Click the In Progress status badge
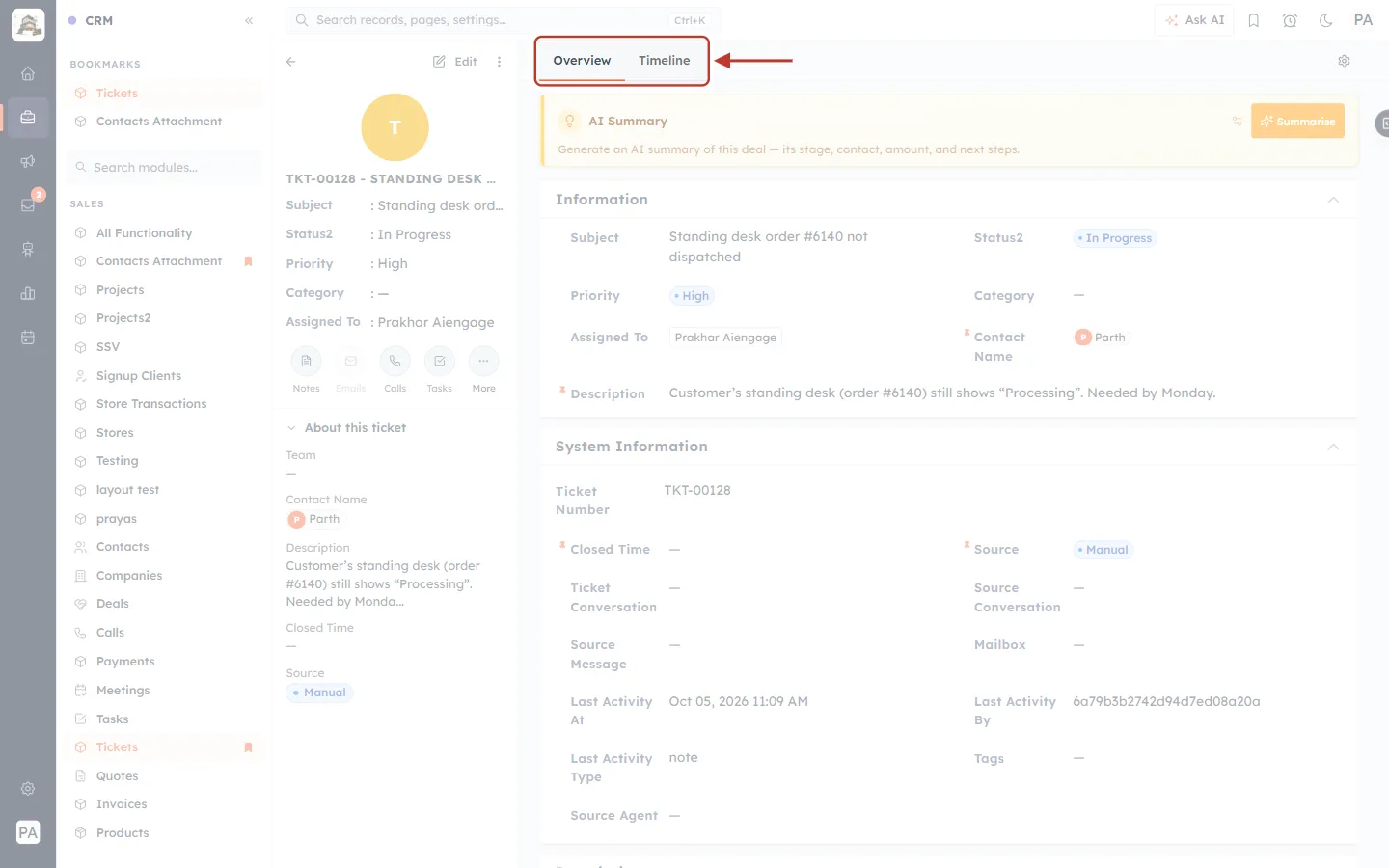 point(1115,238)
